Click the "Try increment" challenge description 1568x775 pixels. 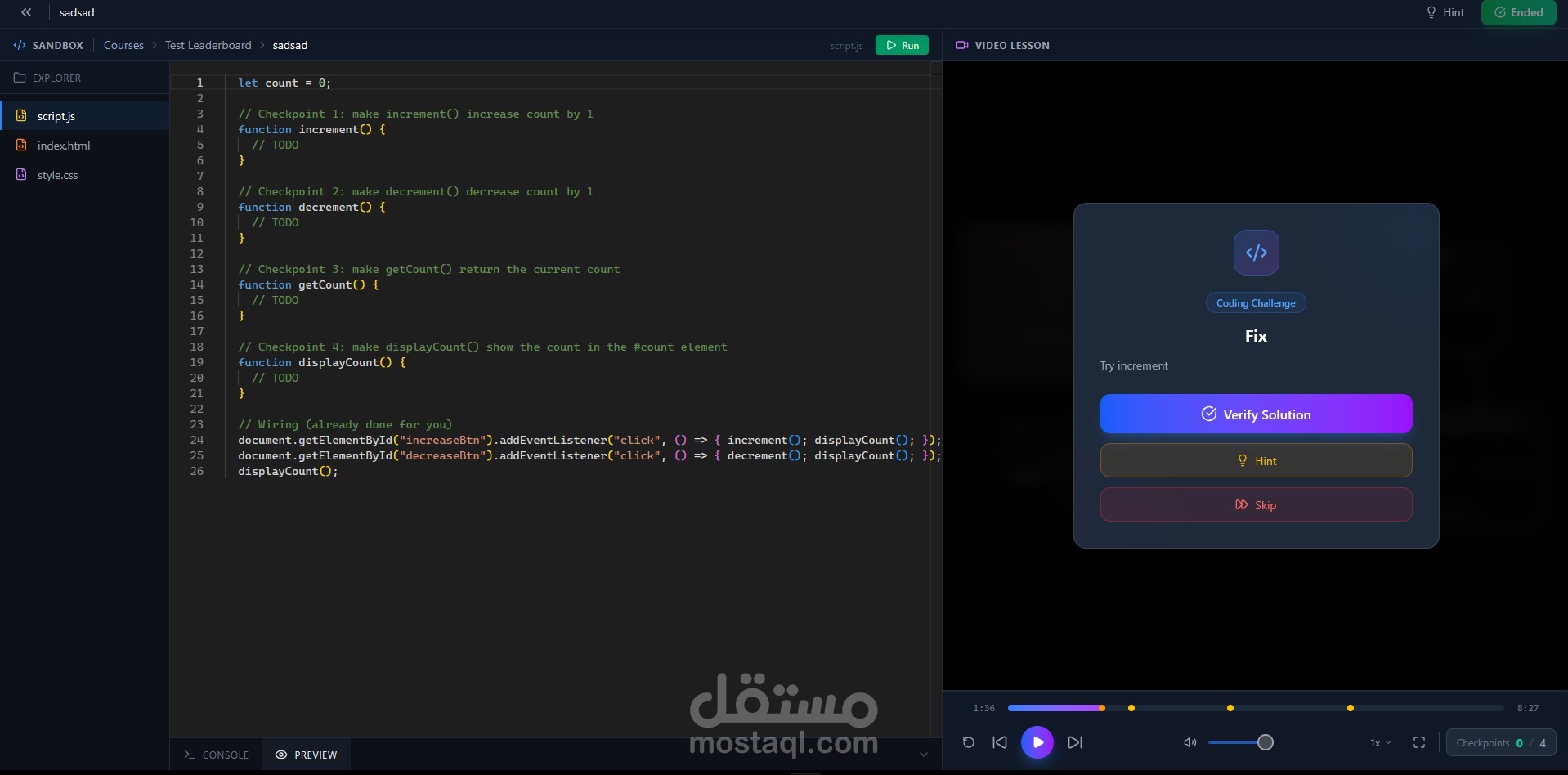pos(1134,365)
